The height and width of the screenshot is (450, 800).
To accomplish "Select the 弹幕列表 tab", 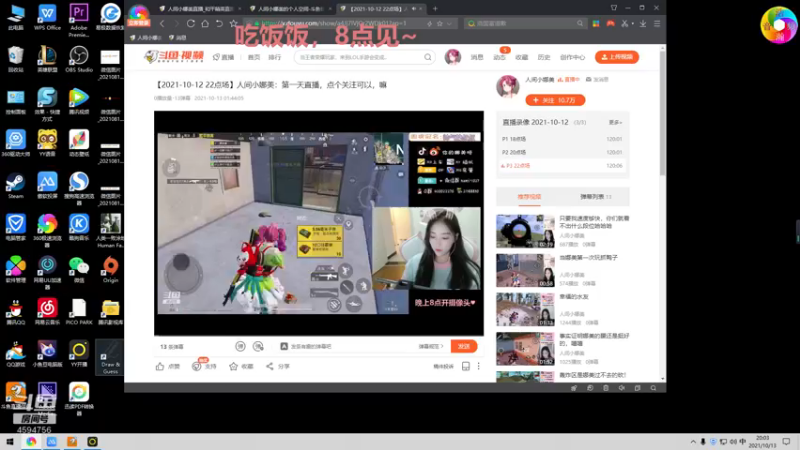I will click(x=595, y=196).
